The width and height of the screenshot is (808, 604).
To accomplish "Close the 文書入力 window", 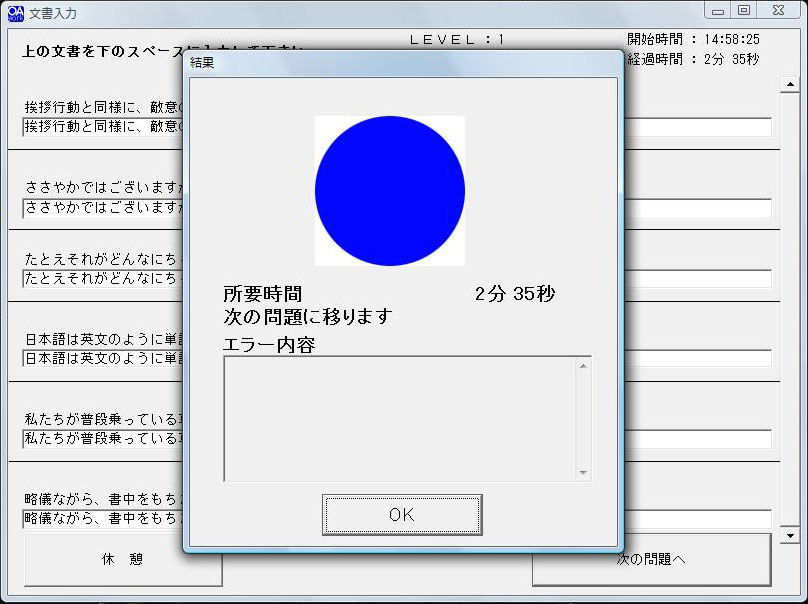I will point(779,10).
